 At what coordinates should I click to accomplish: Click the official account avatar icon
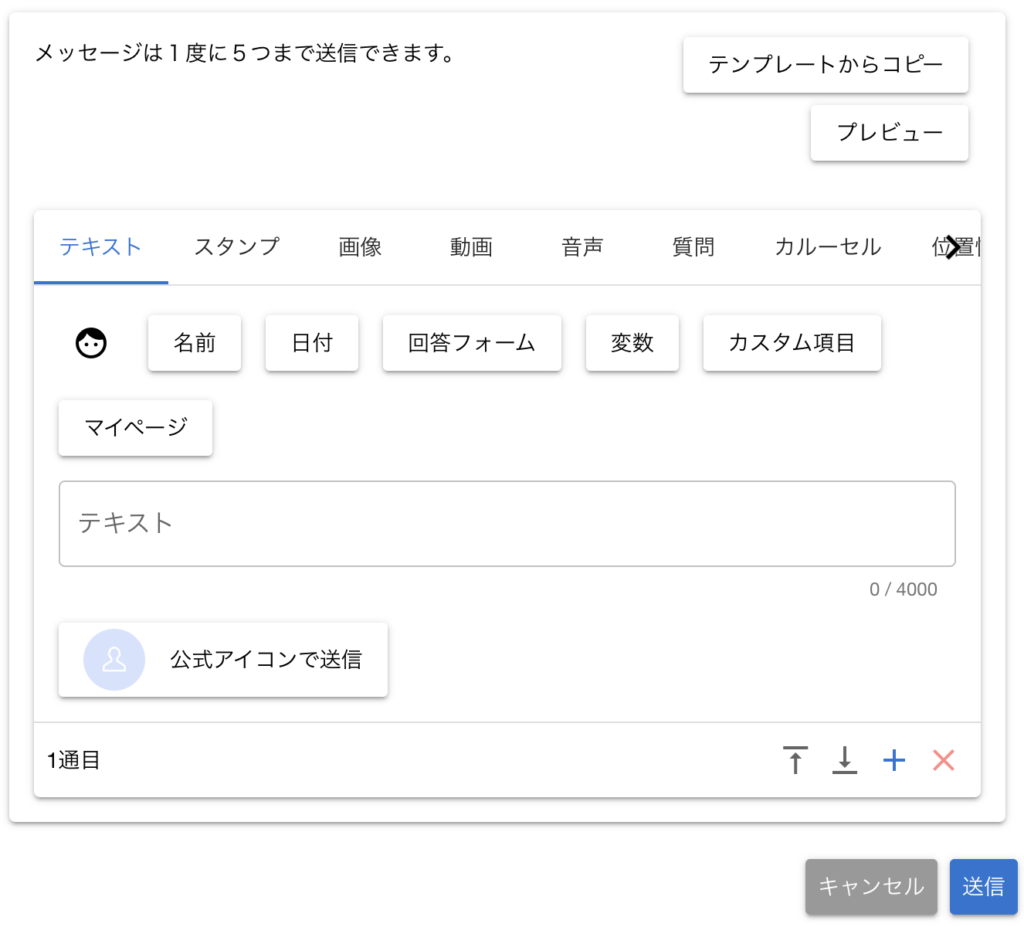(x=114, y=660)
